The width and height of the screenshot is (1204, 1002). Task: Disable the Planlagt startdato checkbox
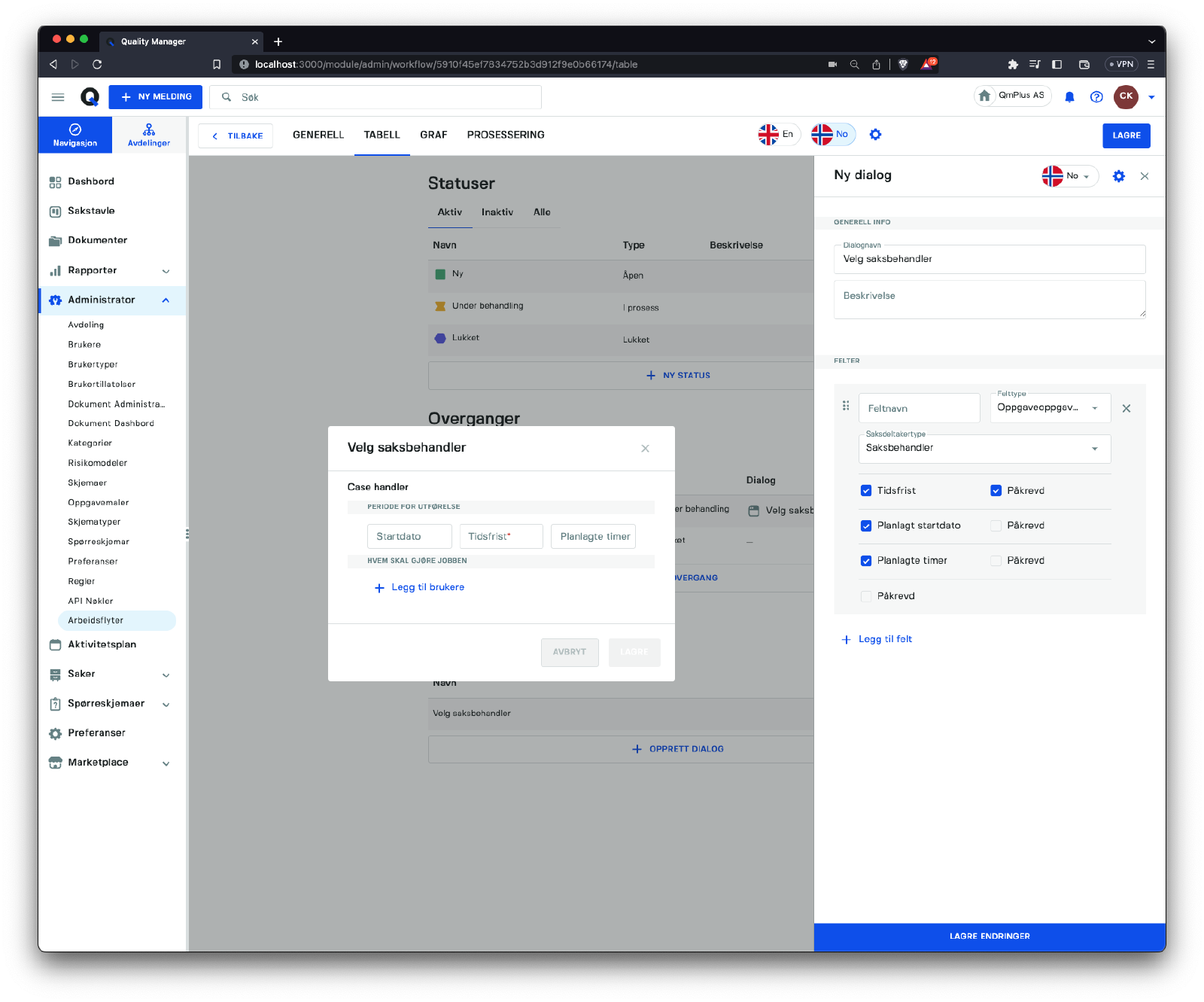pos(866,525)
